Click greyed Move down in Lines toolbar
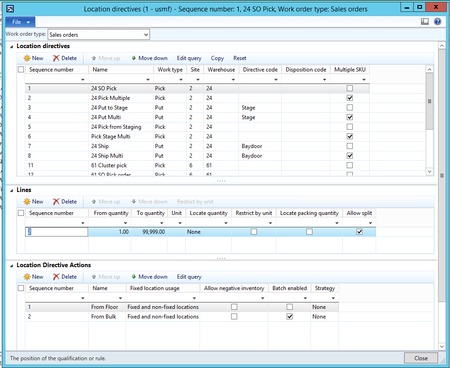Image resolution: width=450 pixels, height=368 pixels. pyautogui.click(x=149, y=202)
